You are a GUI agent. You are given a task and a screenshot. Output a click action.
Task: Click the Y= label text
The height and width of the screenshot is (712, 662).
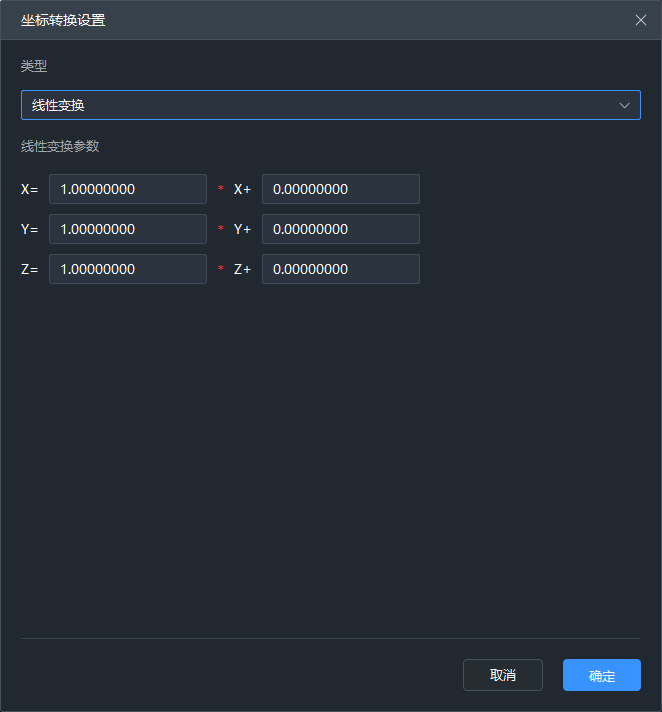(x=29, y=229)
